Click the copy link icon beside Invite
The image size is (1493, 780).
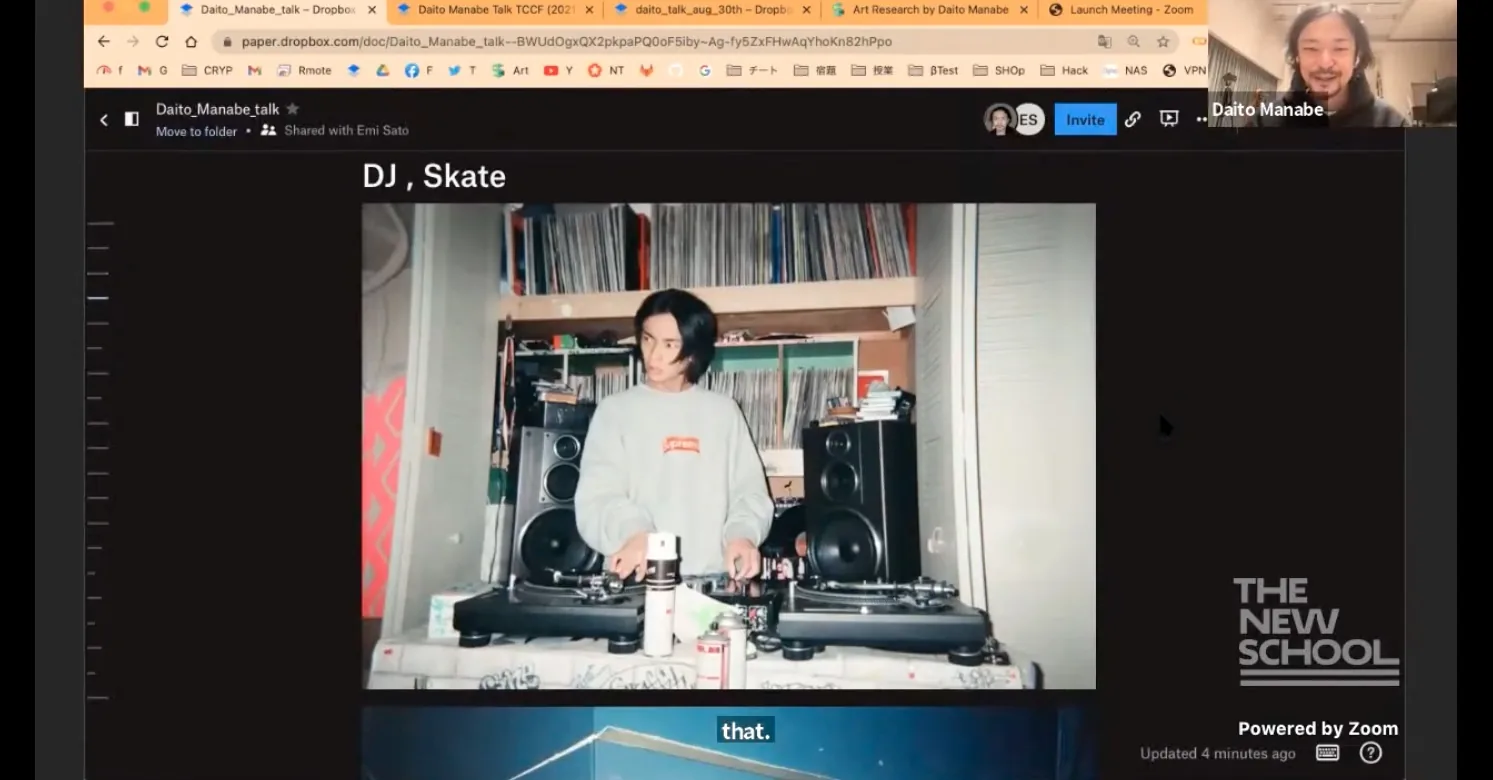coord(1132,119)
